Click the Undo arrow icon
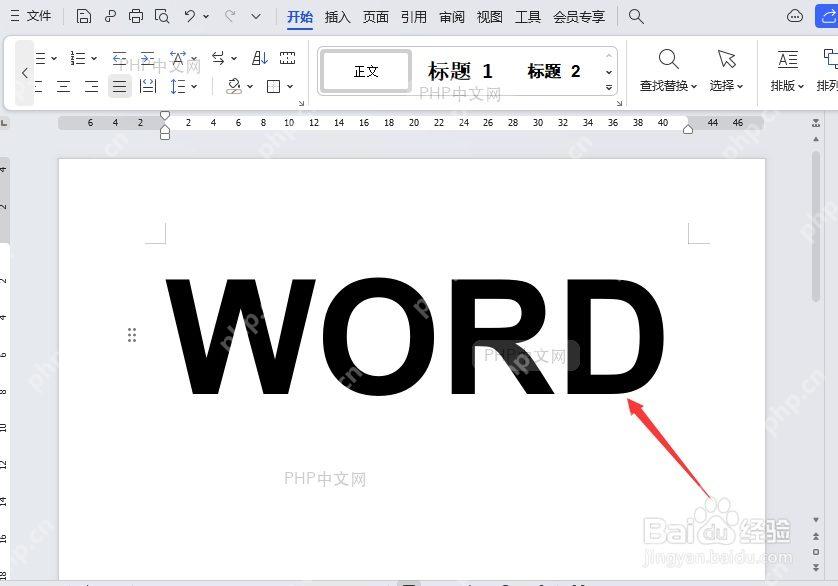Viewport: 838px width, 586px height. tap(189, 16)
